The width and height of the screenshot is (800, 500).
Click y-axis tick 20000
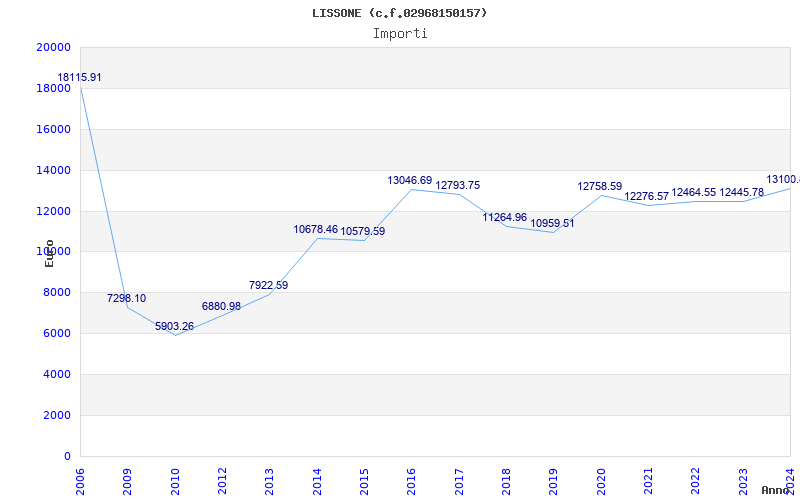point(54,47)
